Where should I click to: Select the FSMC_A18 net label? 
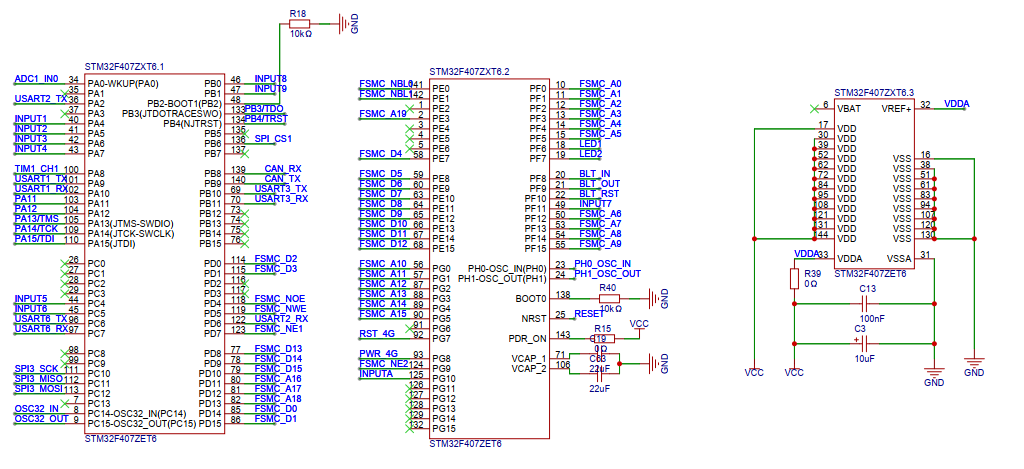[278, 398]
